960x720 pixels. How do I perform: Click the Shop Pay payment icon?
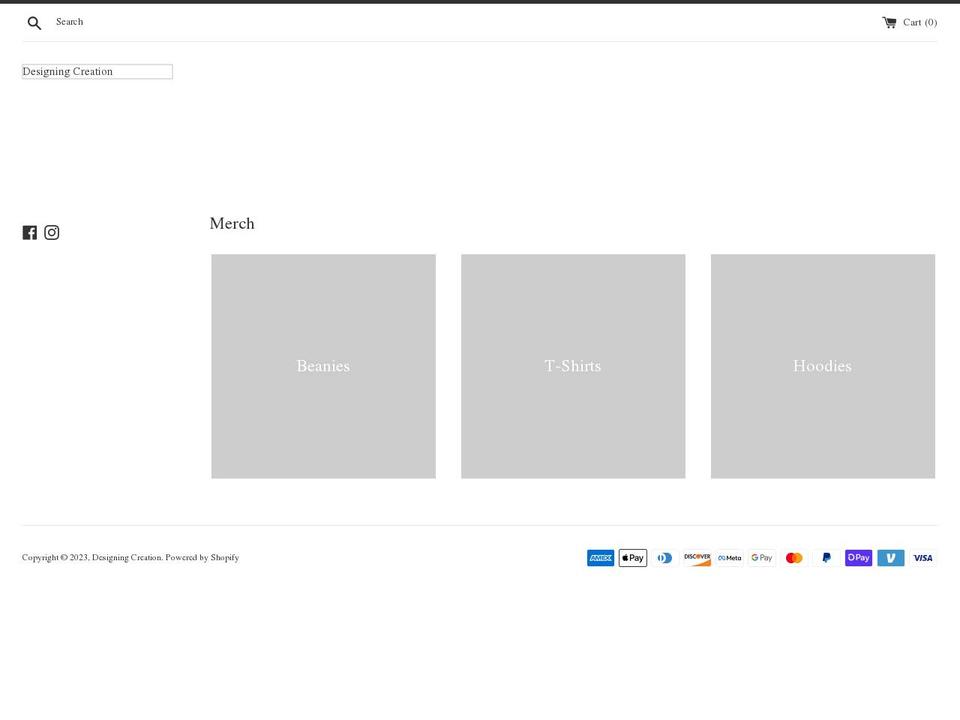point(858,557)
